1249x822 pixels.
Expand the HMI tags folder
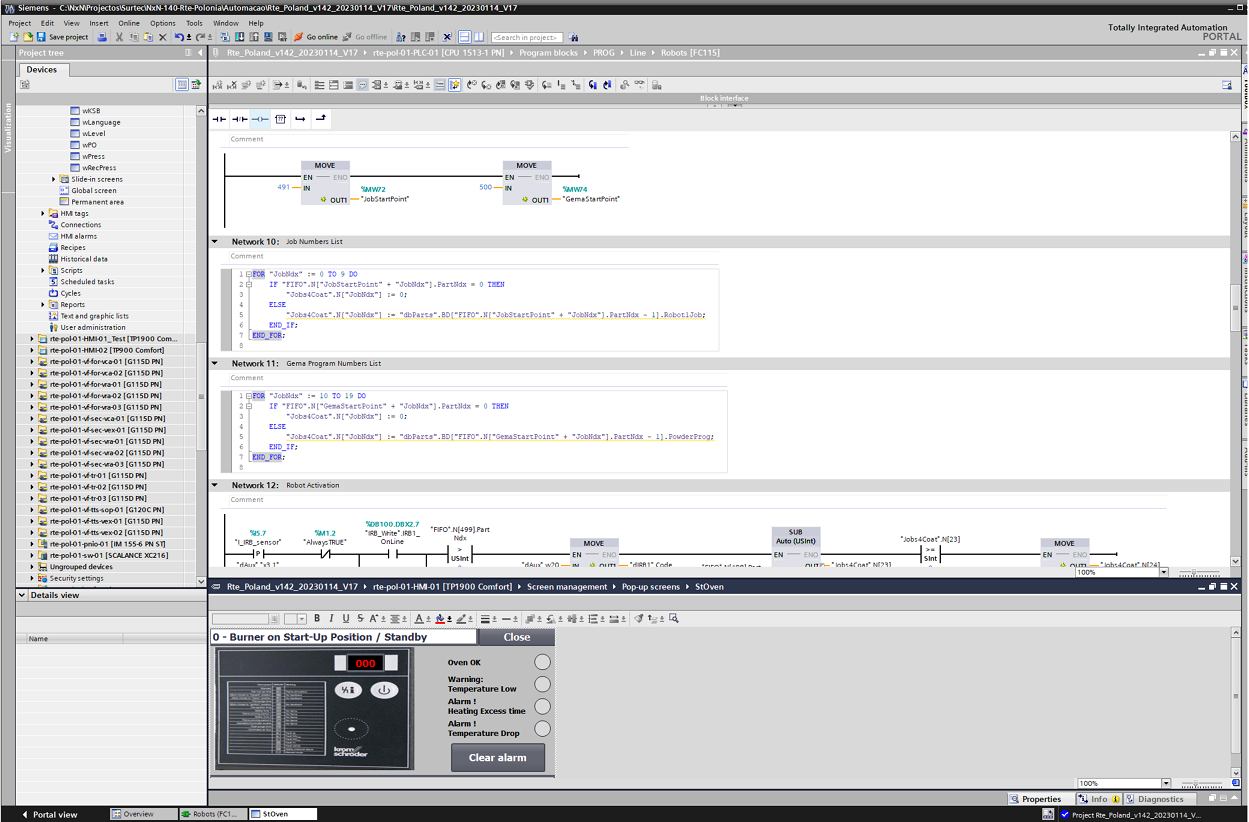pos(43,213)
